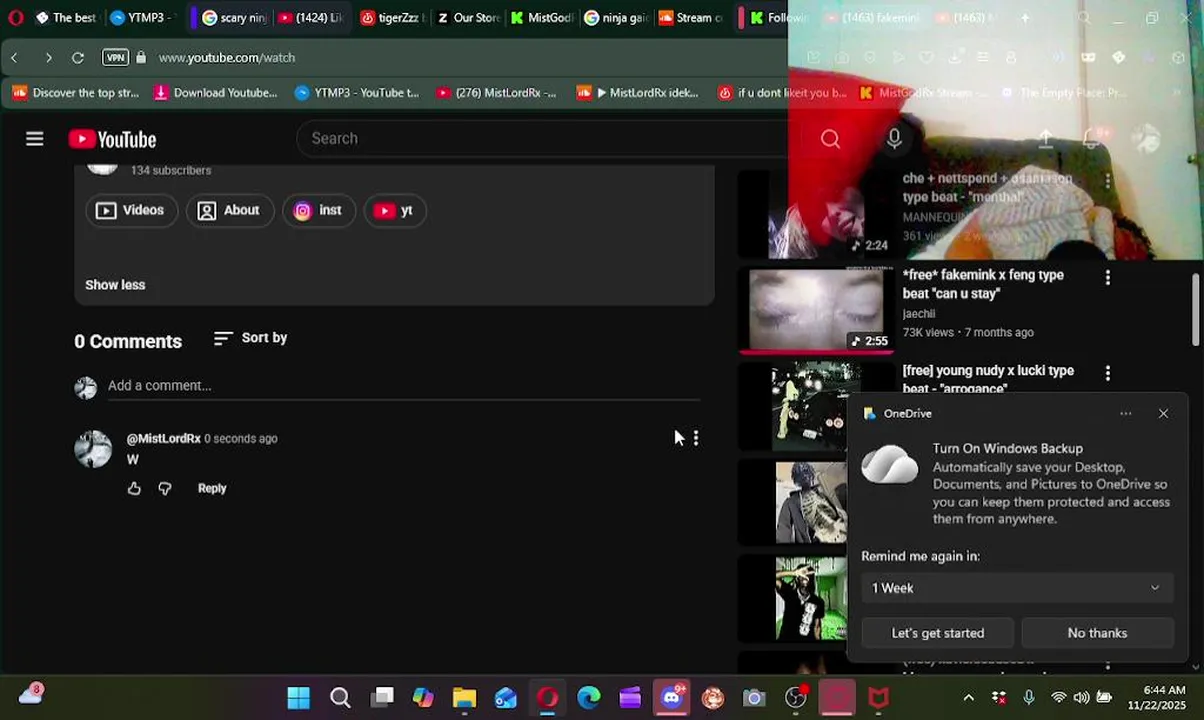Open the channel's yt link button

click(394, 211)
